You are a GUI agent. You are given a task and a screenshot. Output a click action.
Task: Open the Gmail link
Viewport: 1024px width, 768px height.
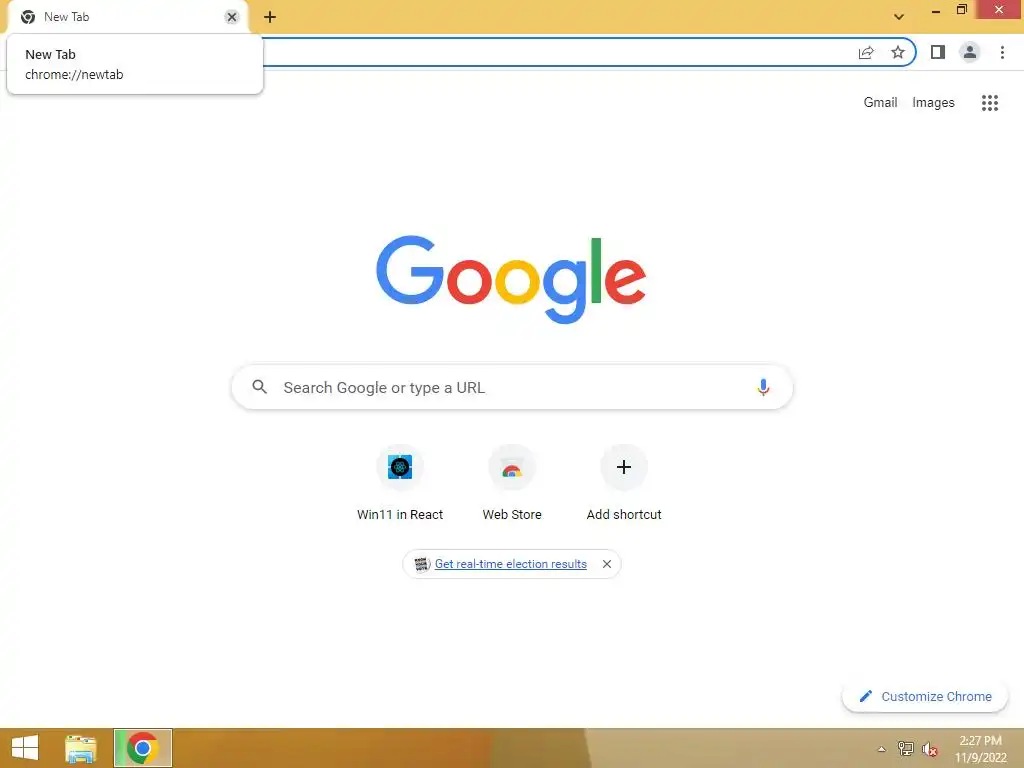tap(880, 103)
